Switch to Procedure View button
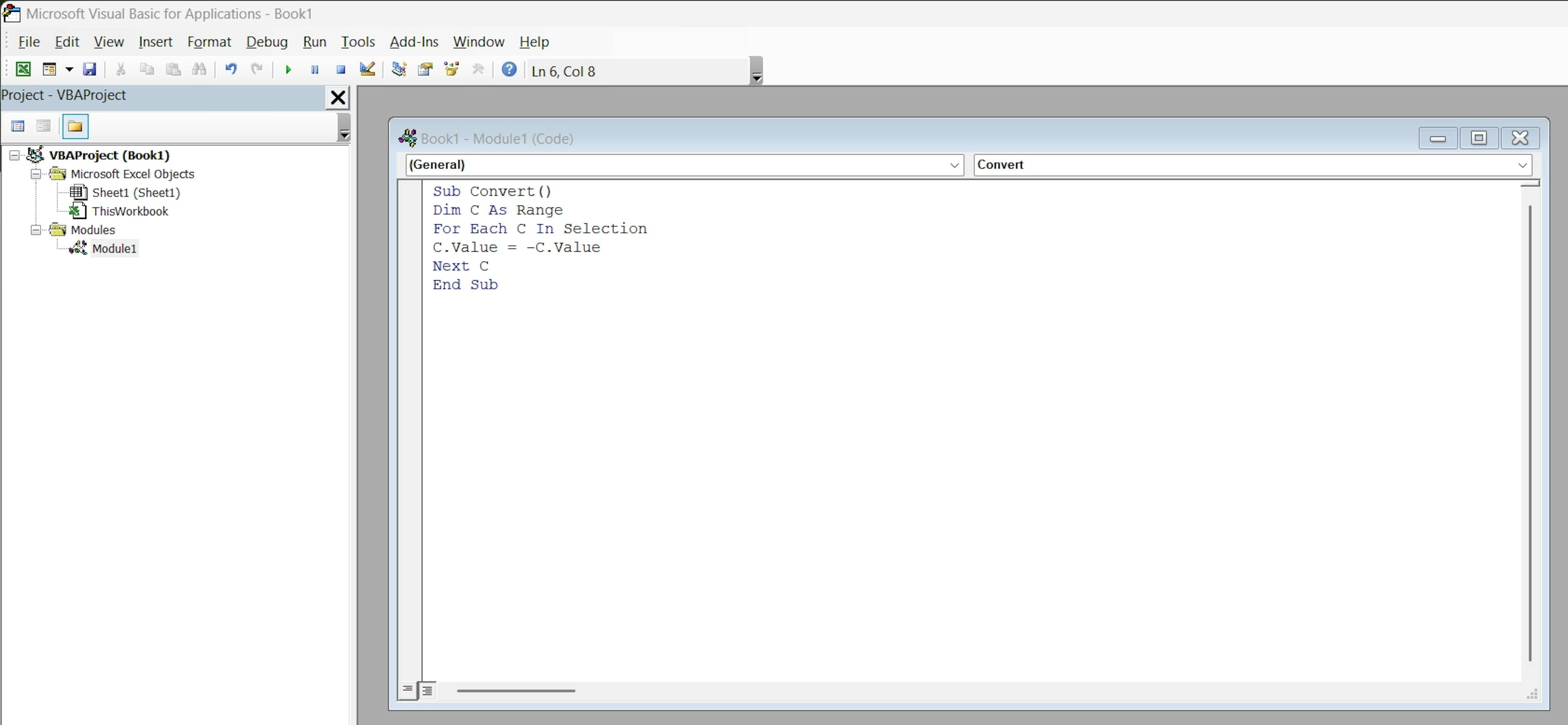Viewport: 1568px width, 725px height. [408, 690]
